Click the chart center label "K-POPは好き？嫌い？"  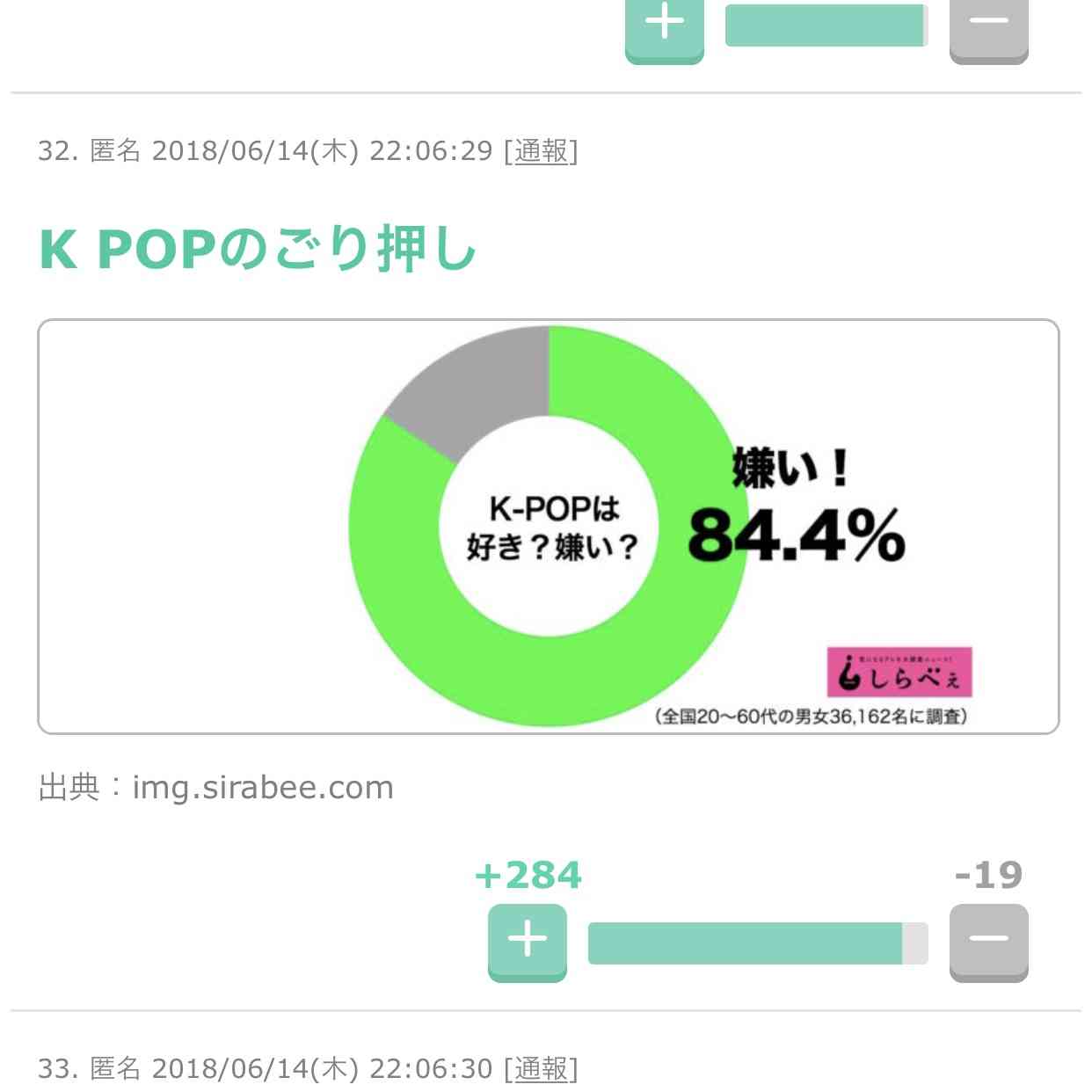pyautogui.click(x=552, y=528)
